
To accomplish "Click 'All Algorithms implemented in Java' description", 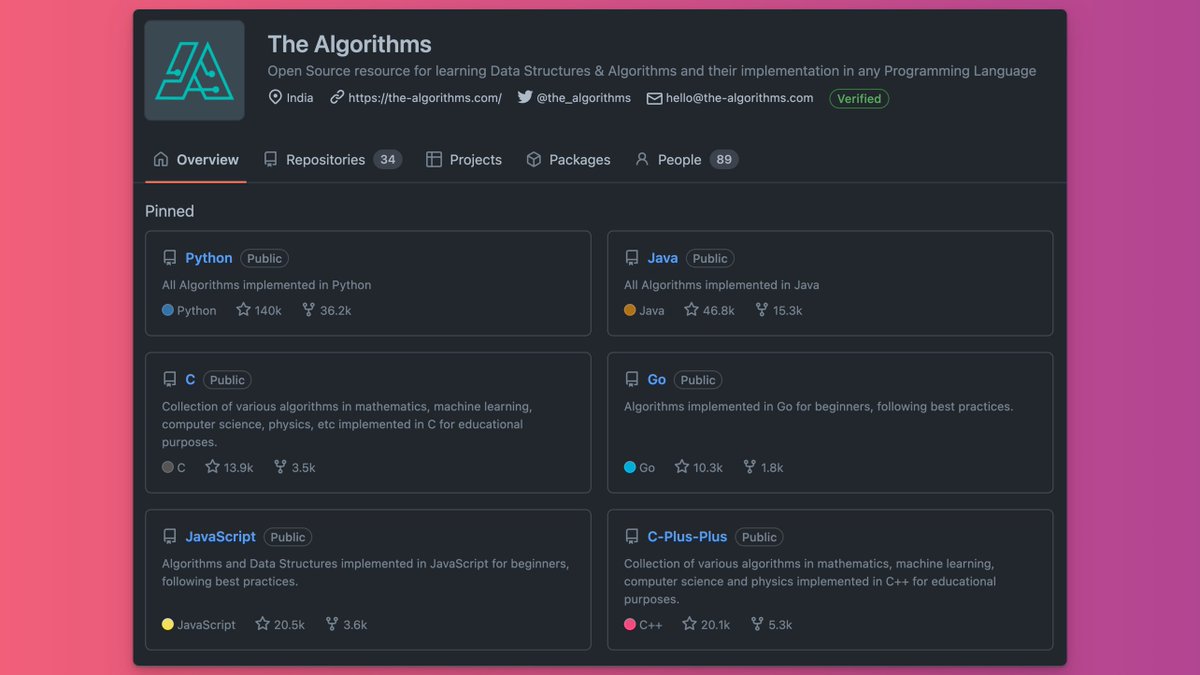I will pyautogui.click(x=722, y=285).
